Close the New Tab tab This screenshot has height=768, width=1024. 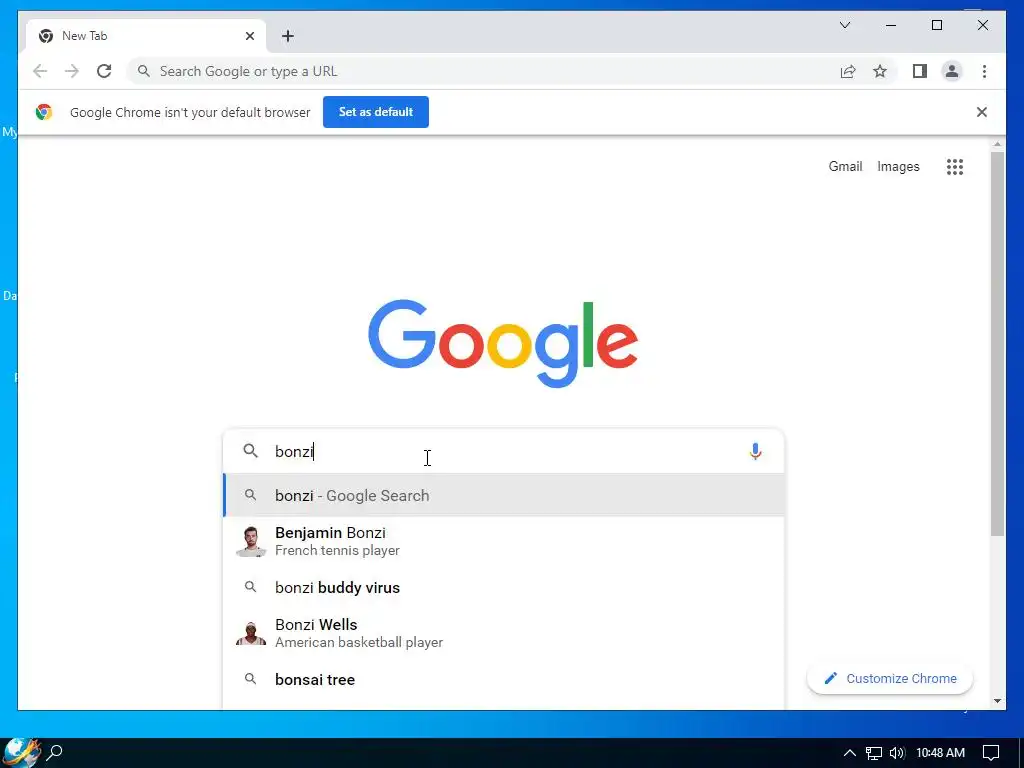pyautogui.click(x=249, y=36)
